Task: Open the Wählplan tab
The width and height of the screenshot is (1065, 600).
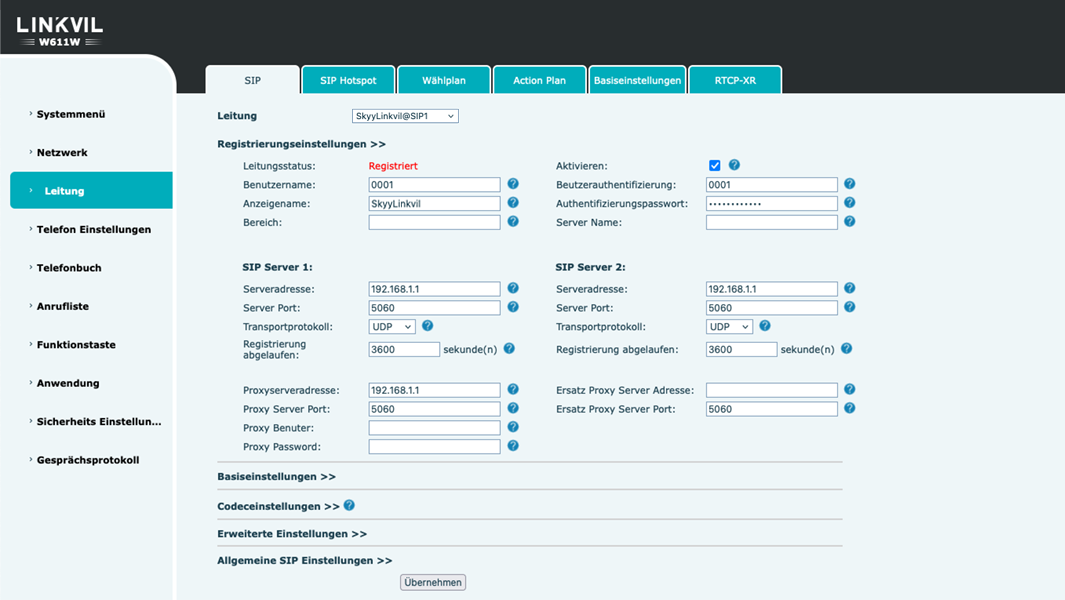Action: click(444, 80)
